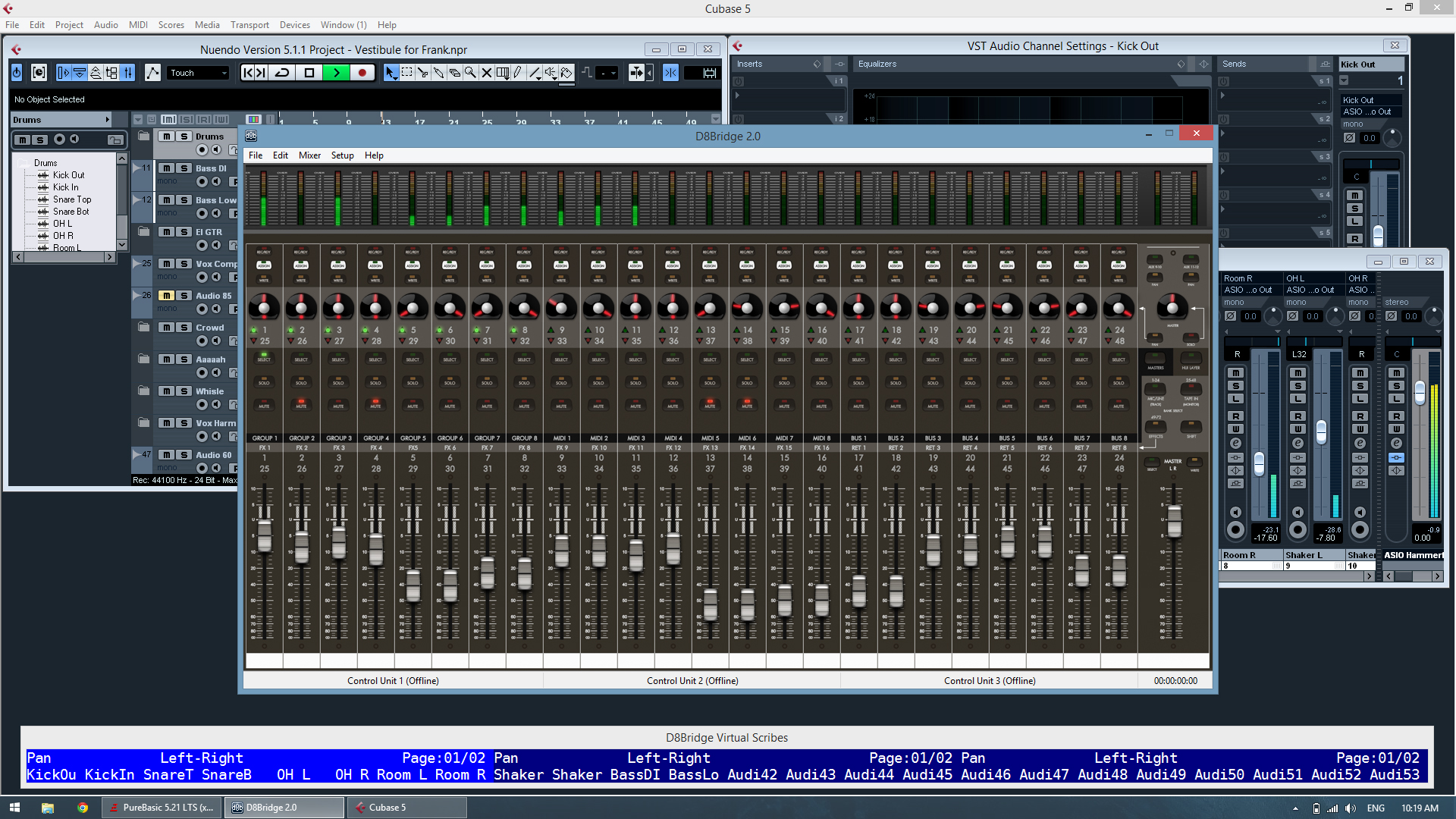Expand the Vox Comp track 25 arrow

point(136,263)
